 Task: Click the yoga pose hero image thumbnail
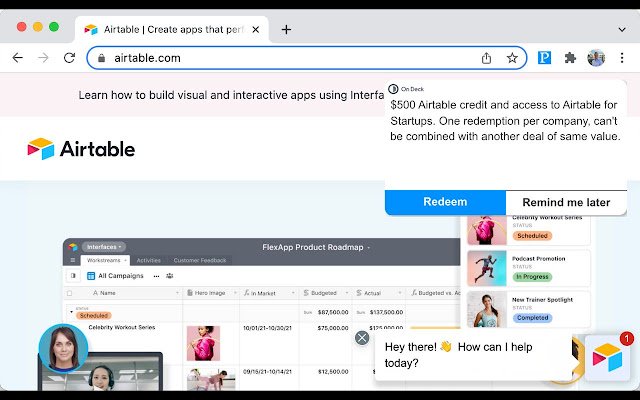tap(211, 380)
